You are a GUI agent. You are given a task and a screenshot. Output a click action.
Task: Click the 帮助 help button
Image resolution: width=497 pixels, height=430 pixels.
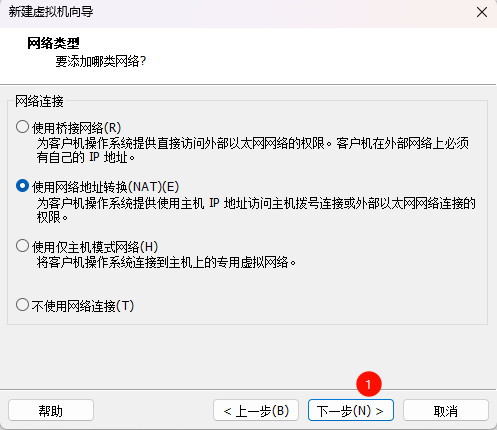pos(51,410)
